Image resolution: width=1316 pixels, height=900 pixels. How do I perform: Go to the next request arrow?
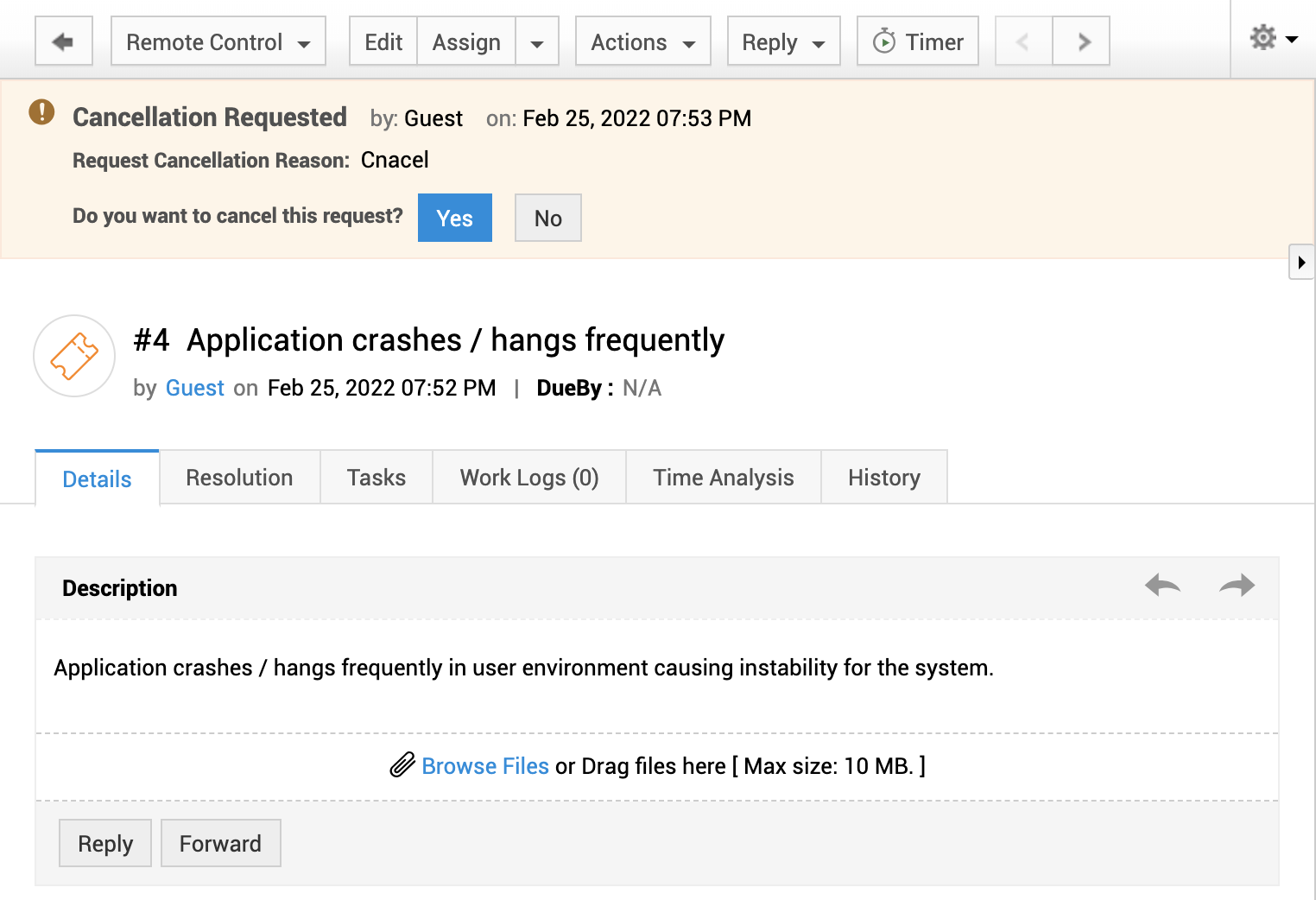click(1082, 41)
